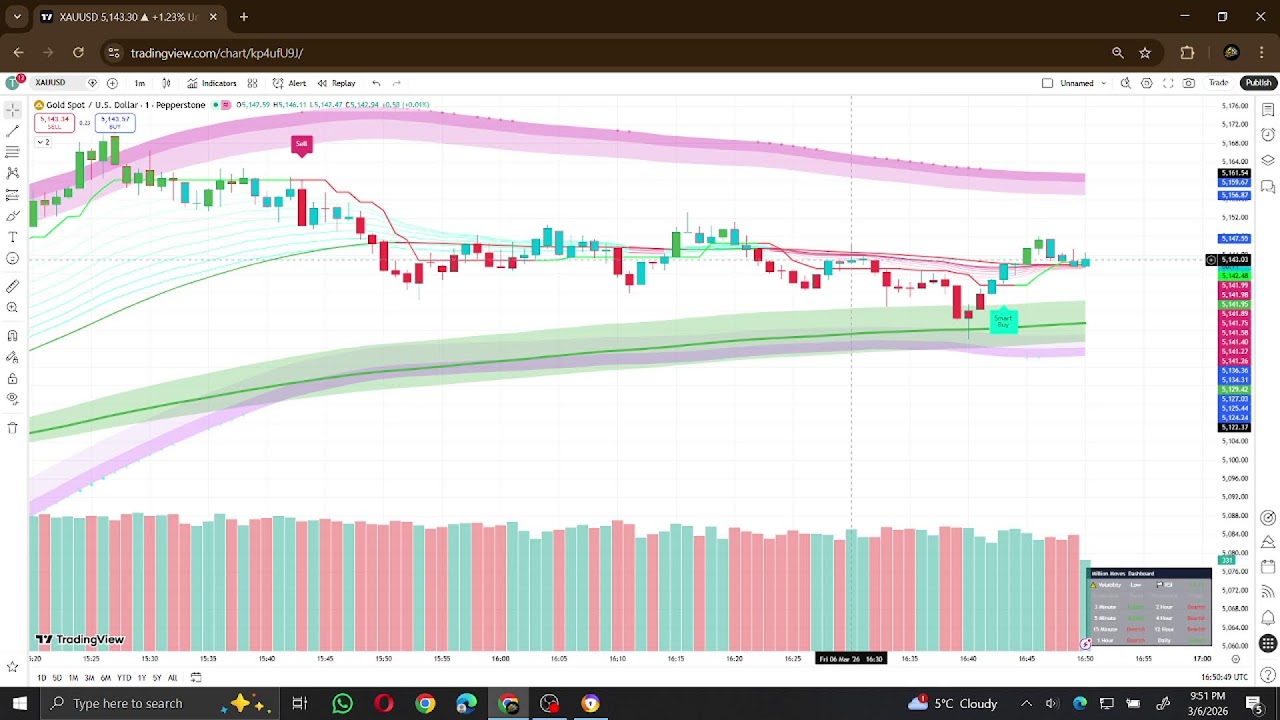Toggle the pink indicator status pill in legend
The image size is (1280, 720).
tap(226, 105)
